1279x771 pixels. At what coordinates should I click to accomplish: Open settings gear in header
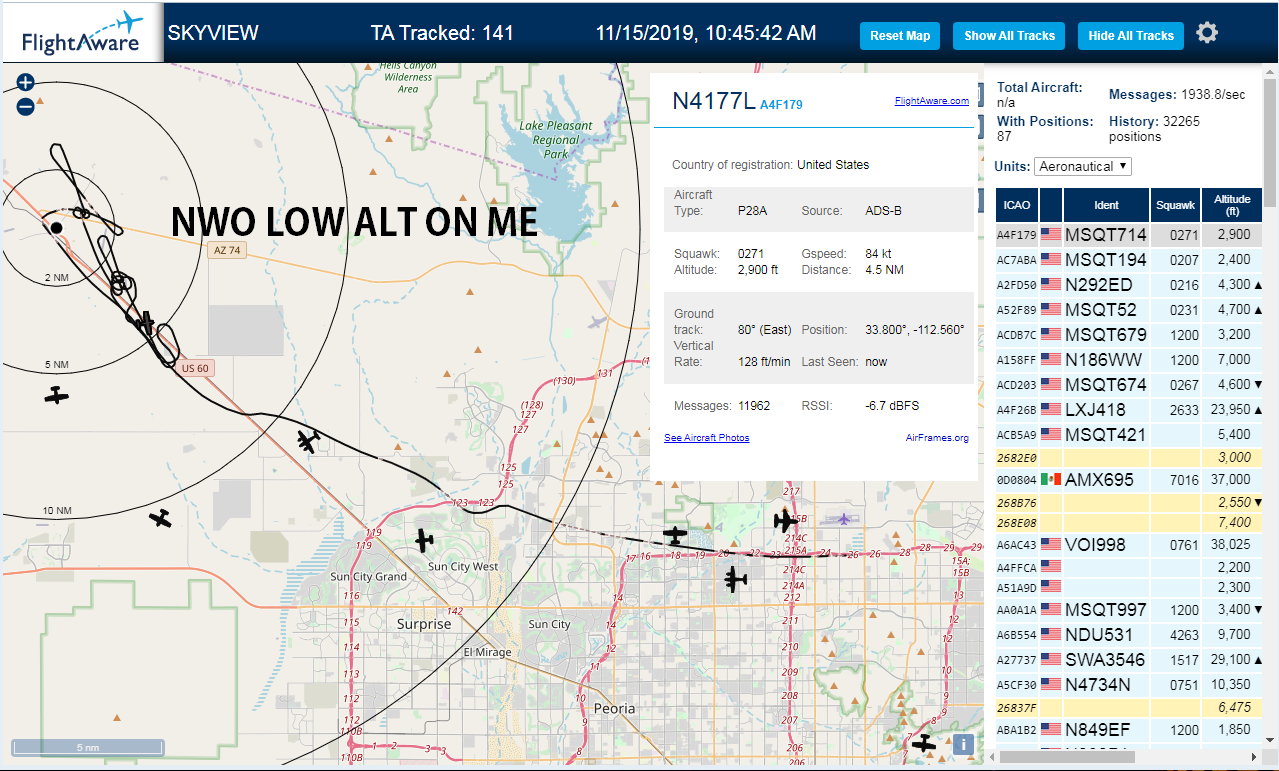point(1207,33)
